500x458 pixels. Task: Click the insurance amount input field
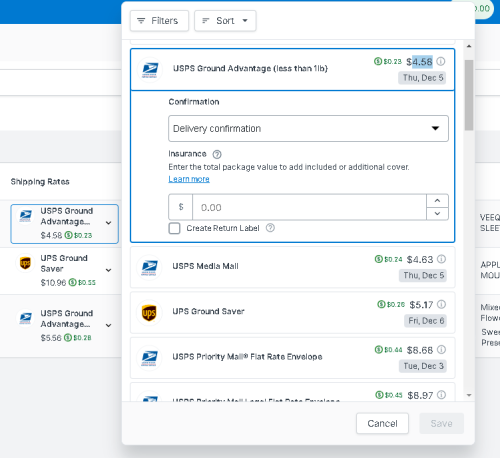[x=309, y=207]
